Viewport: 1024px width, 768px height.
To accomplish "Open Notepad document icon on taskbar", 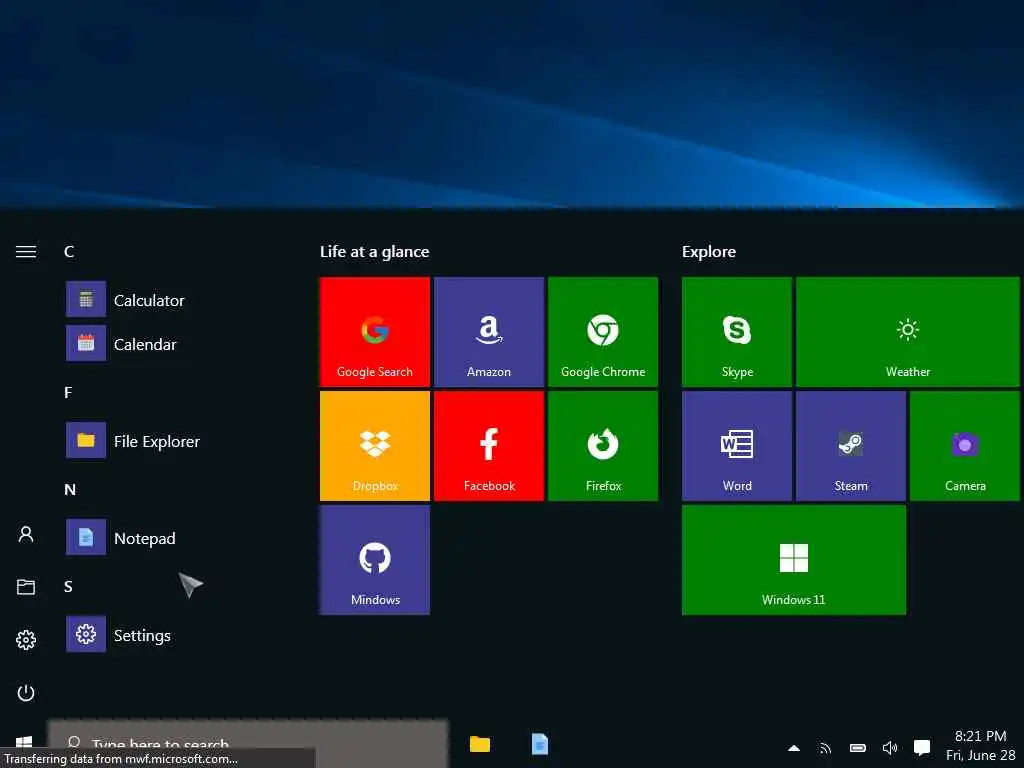I will click(x=539, y=744).
